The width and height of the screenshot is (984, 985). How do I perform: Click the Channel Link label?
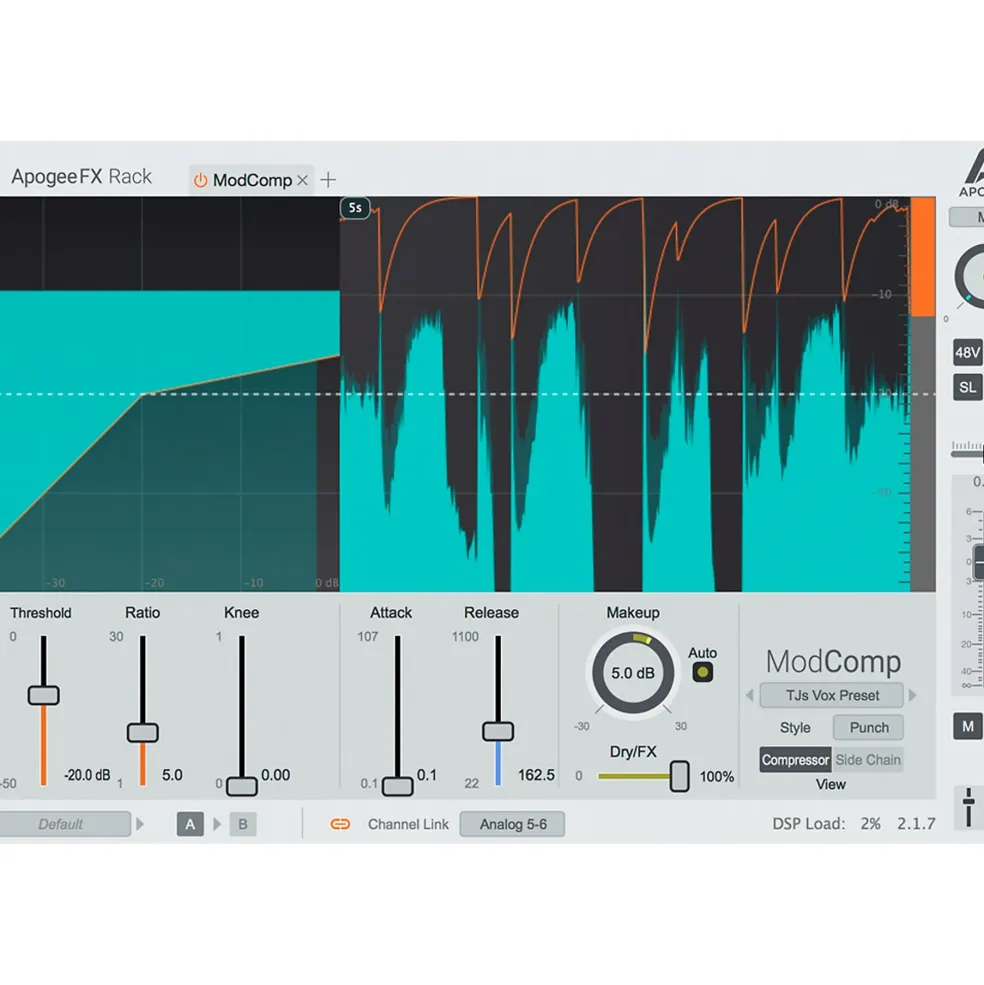[408, 824]
